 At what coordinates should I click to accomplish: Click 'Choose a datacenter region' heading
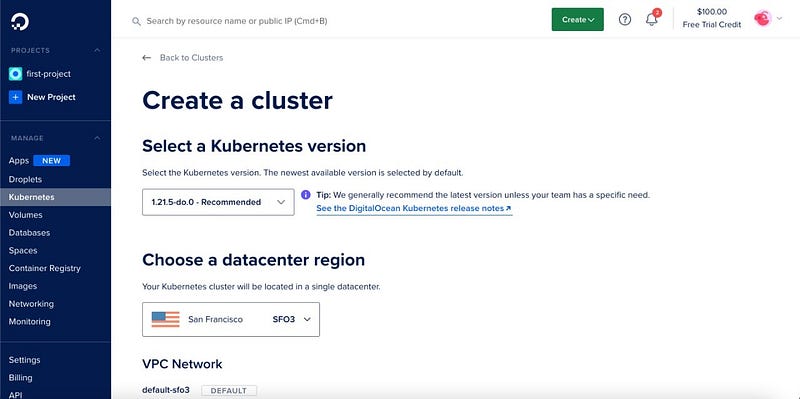[x=254, y=260]
